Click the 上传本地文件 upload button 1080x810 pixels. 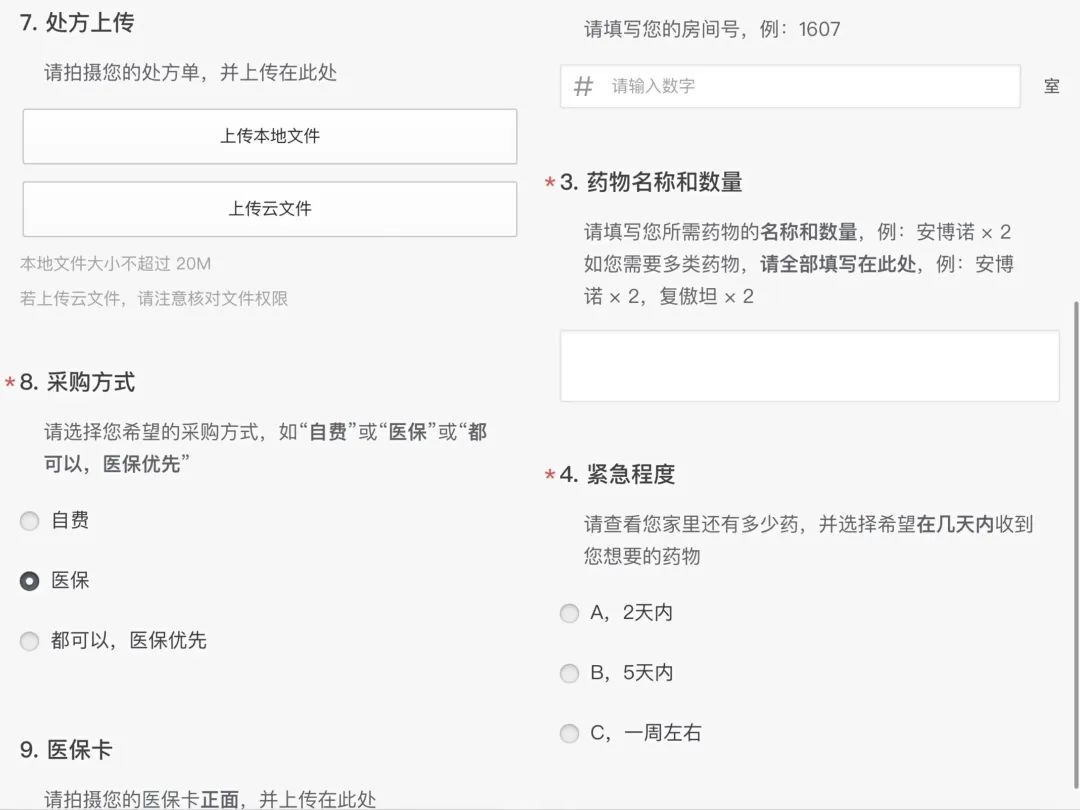270,136
